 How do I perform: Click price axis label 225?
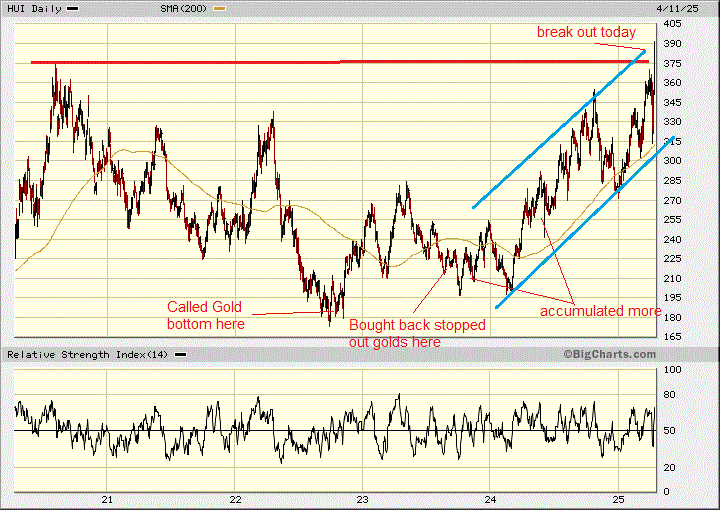(673, 258)
